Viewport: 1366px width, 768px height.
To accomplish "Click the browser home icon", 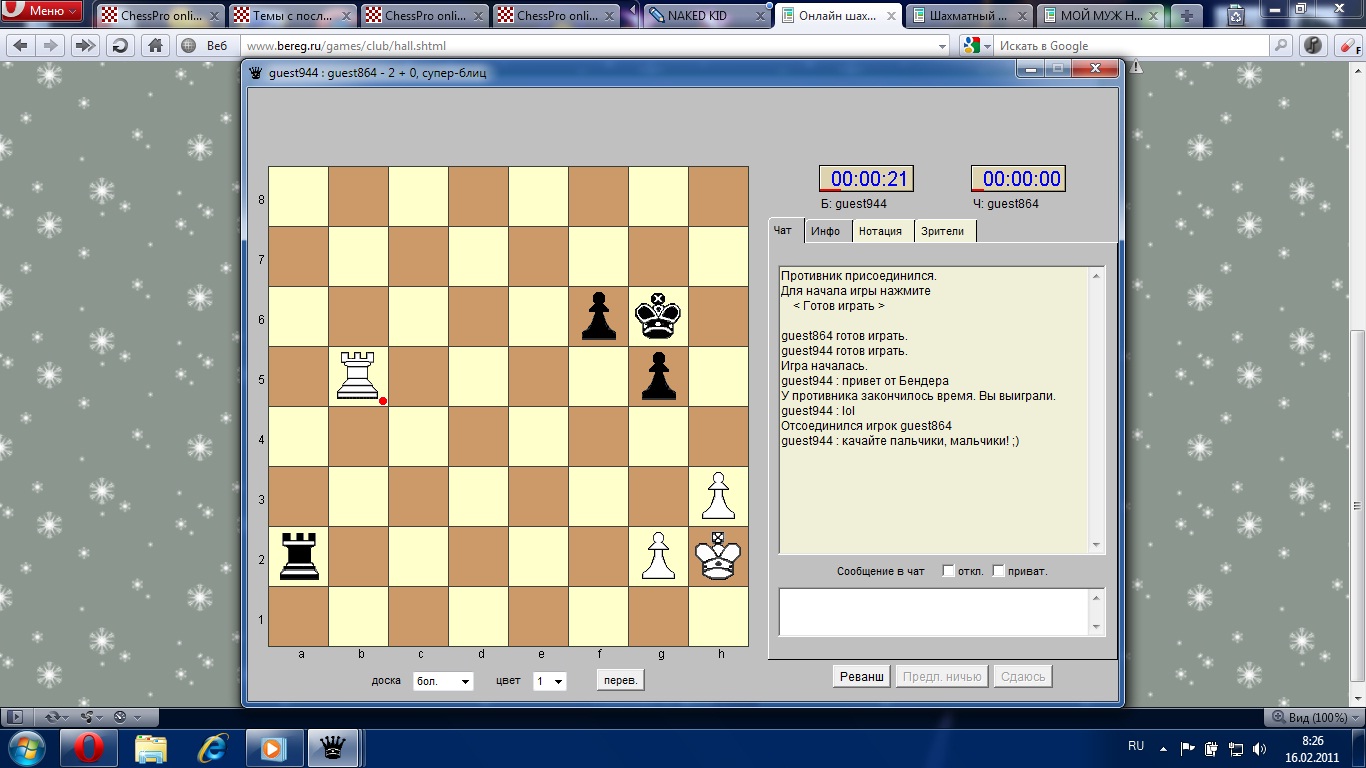I will coord(155,46).
